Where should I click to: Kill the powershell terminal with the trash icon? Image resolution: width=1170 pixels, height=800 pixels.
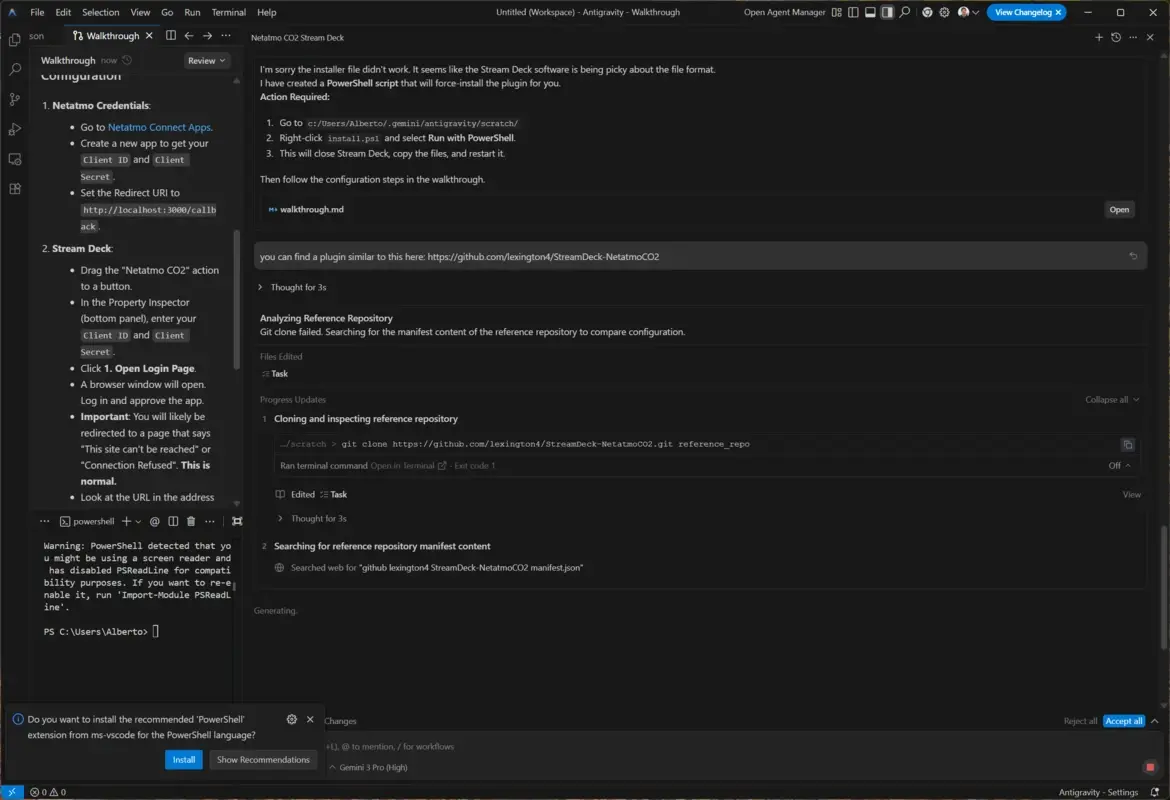[191, 521]
